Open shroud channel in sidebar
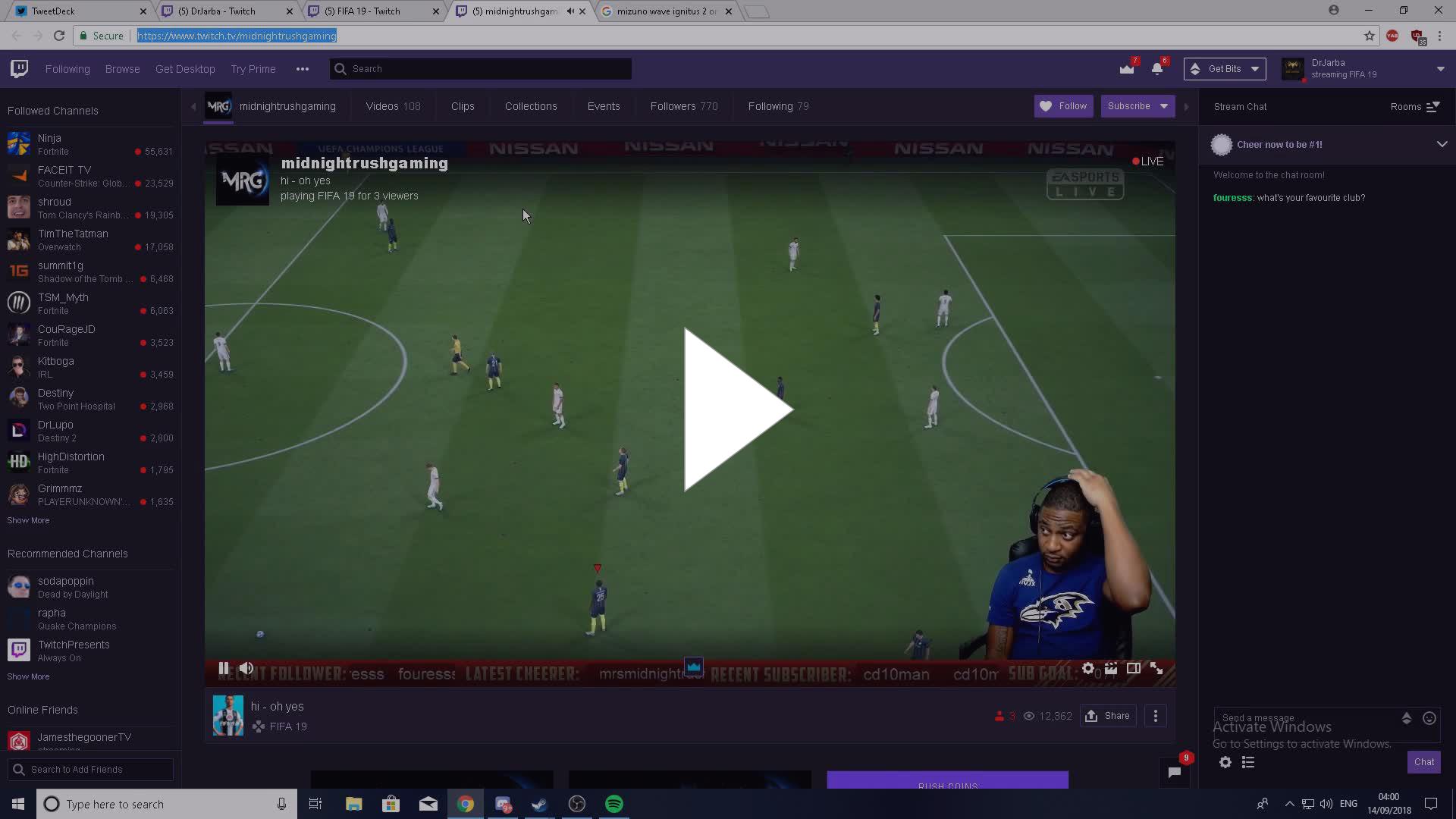This screenshot has height=819, width=1456. tap(90, 208)
